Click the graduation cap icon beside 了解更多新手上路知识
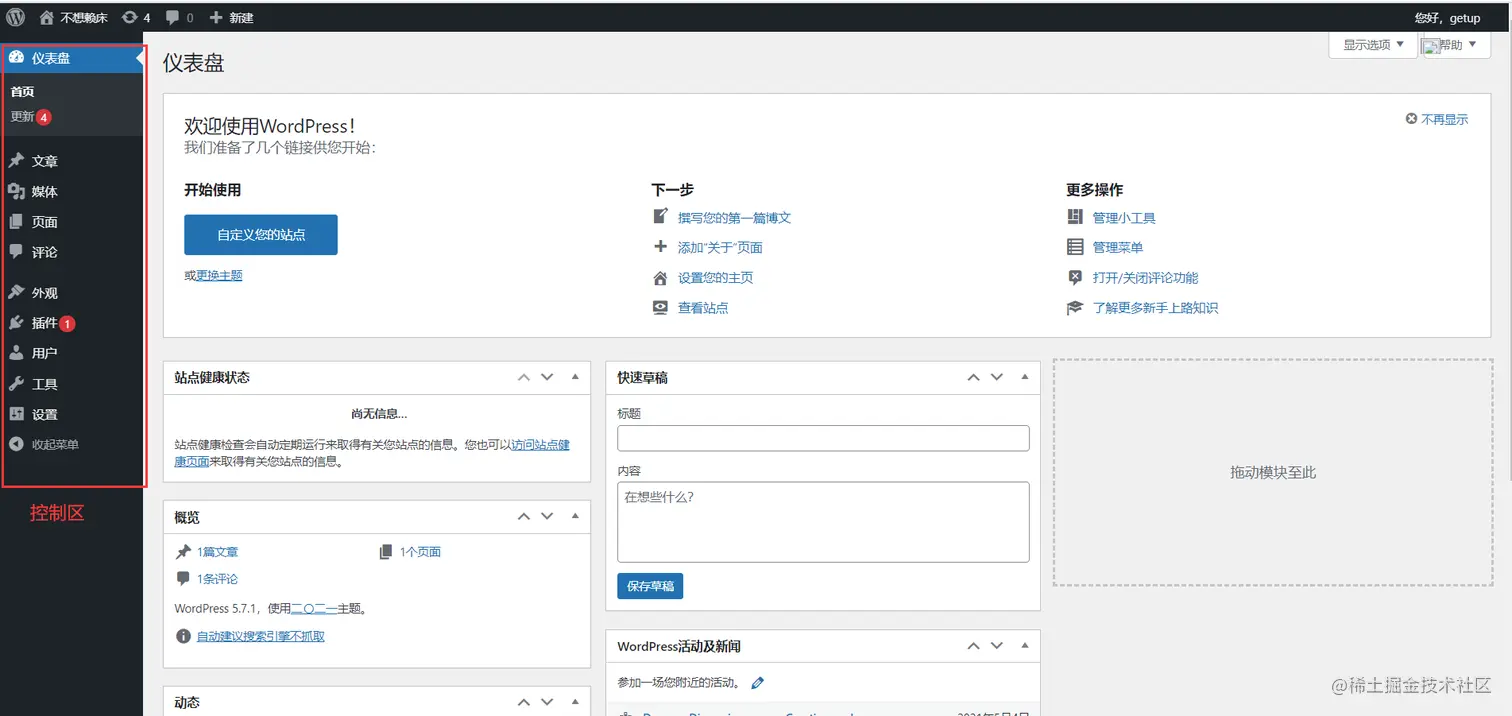 1075,308
